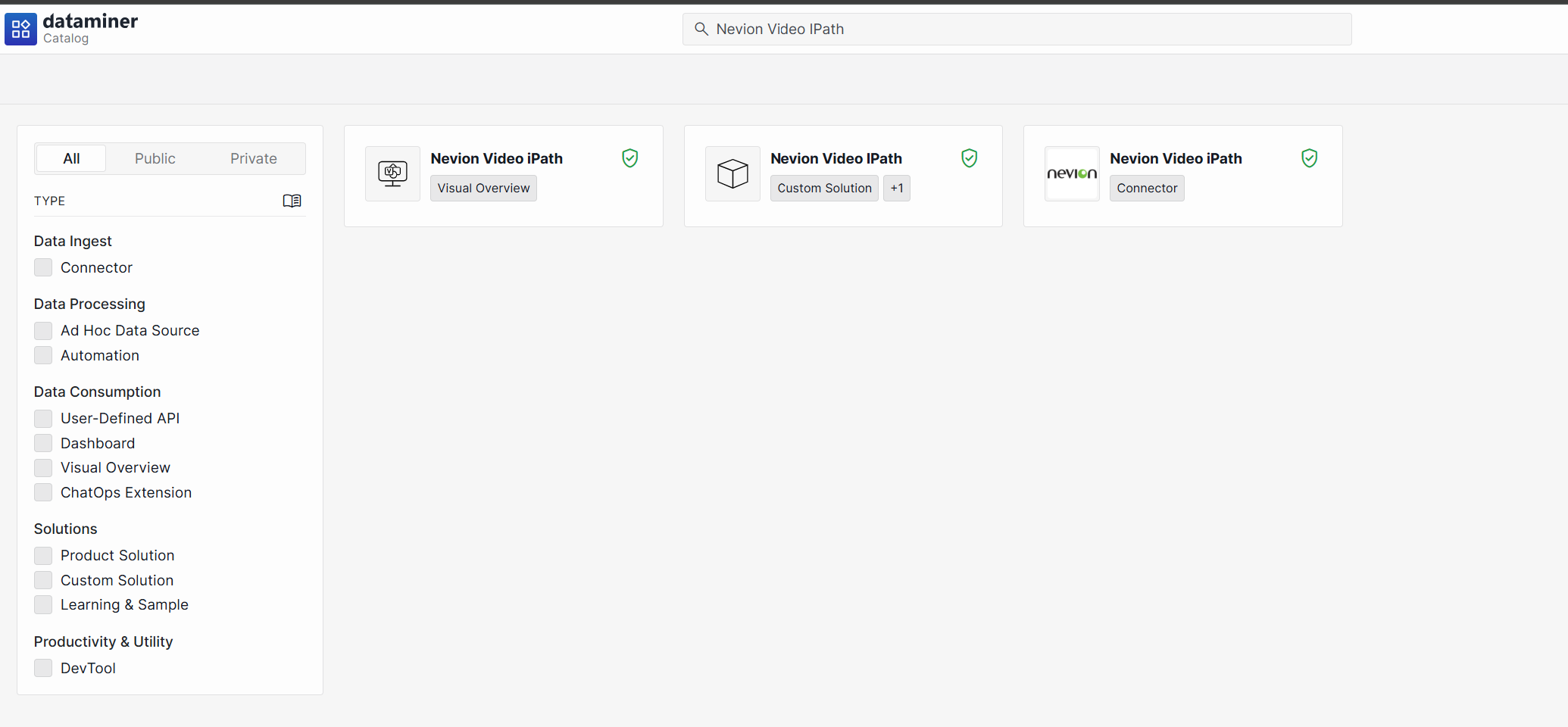
Task: Switch to the Private tab
Action: point(254,158)
